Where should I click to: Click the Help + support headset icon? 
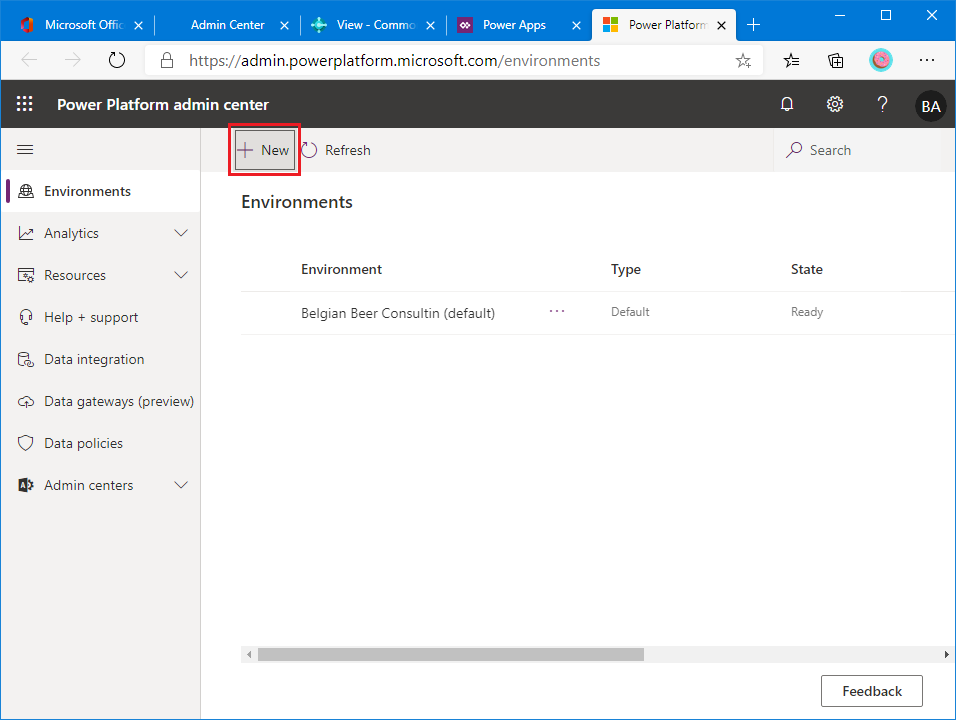[26, 317]
